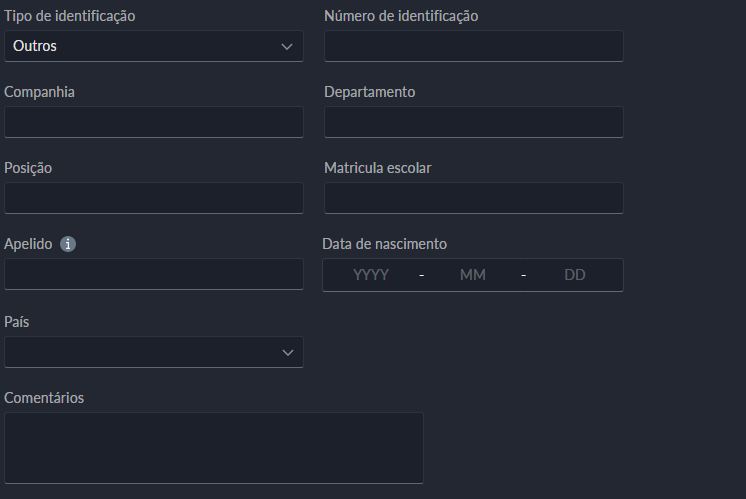Click inside the Comentários text area
Image resolution: width=746 pixels, height=499 pixels.
point(214,448)
